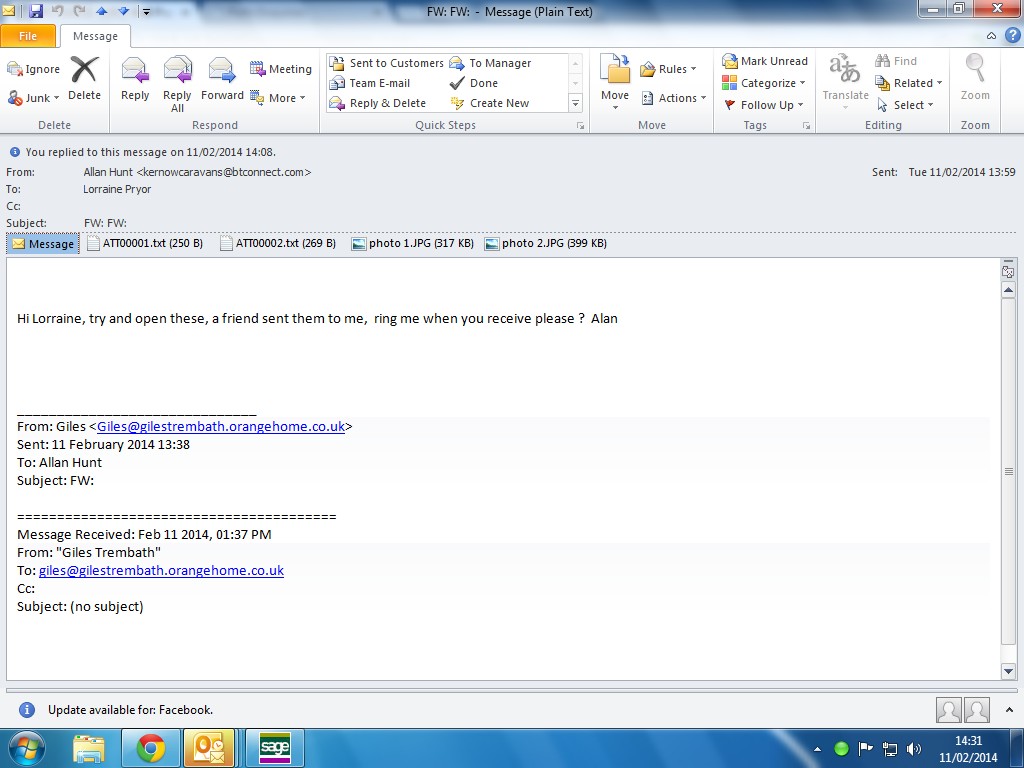Open Tags dialog launcher
Screen dimensions: 1024x768
[807, 125]
